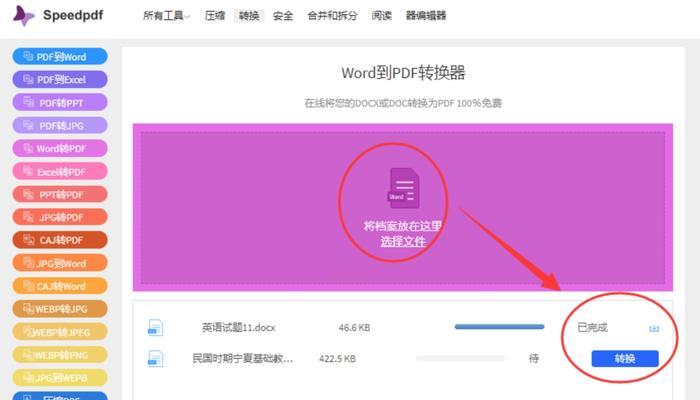Click the 待 pending status text
700x400 pixels.
(533, 358)
